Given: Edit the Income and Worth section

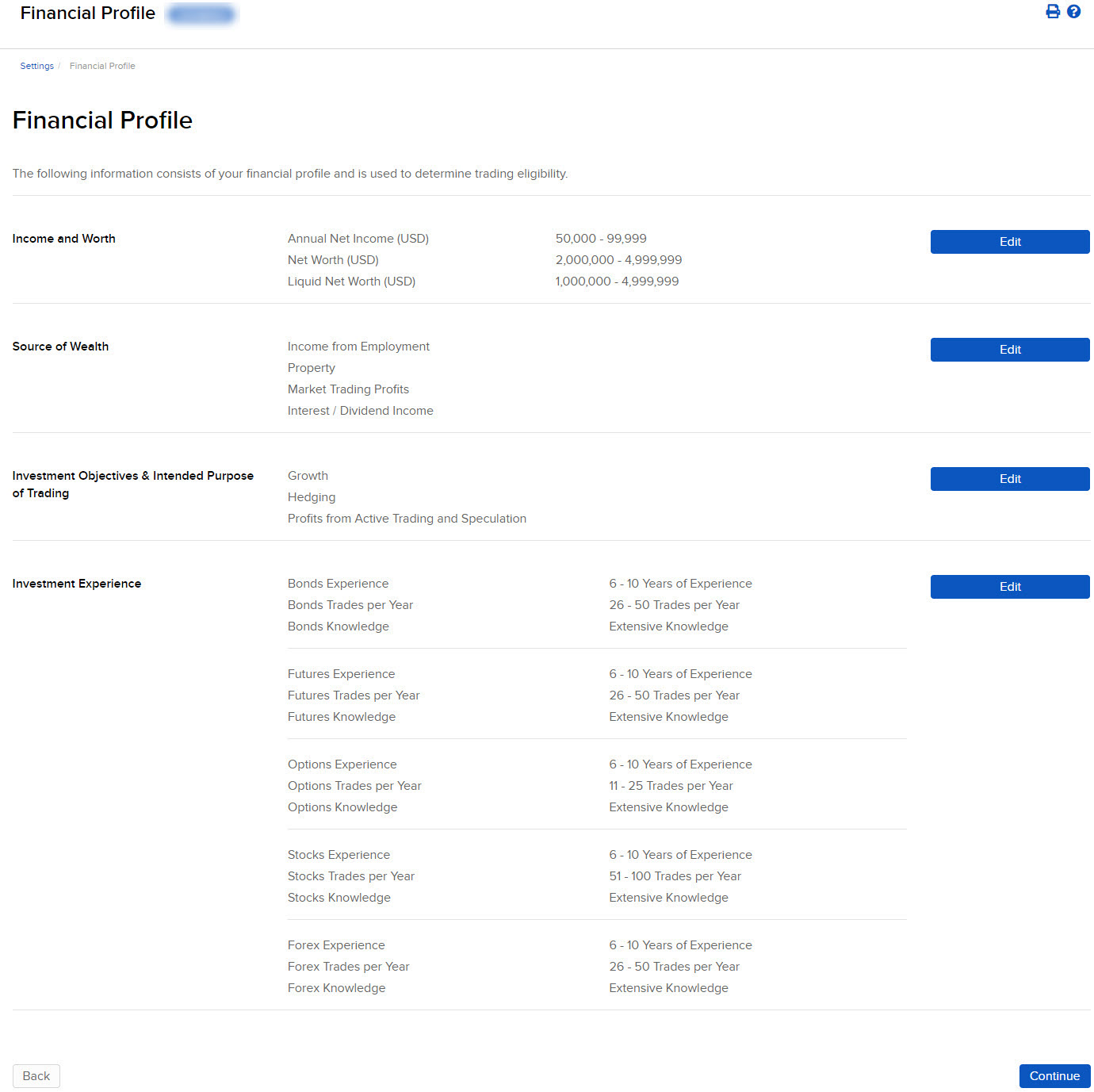Looking at the screenshot, I should click(x=1010, y=241).
